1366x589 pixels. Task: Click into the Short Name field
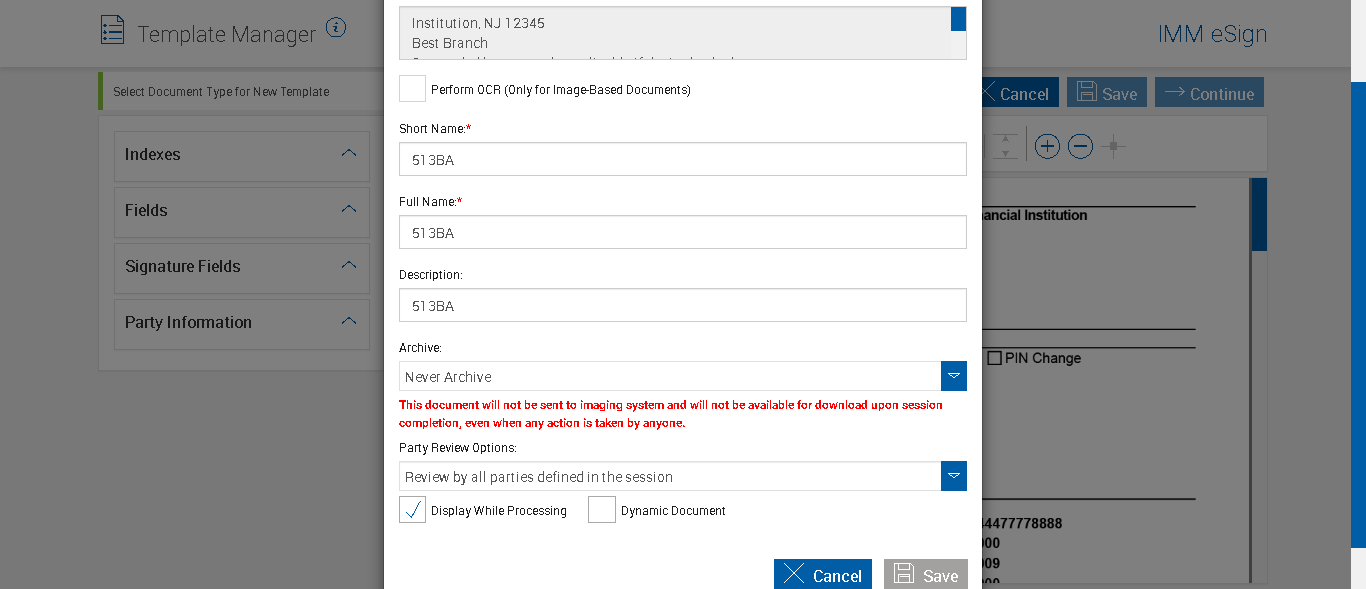682,159
